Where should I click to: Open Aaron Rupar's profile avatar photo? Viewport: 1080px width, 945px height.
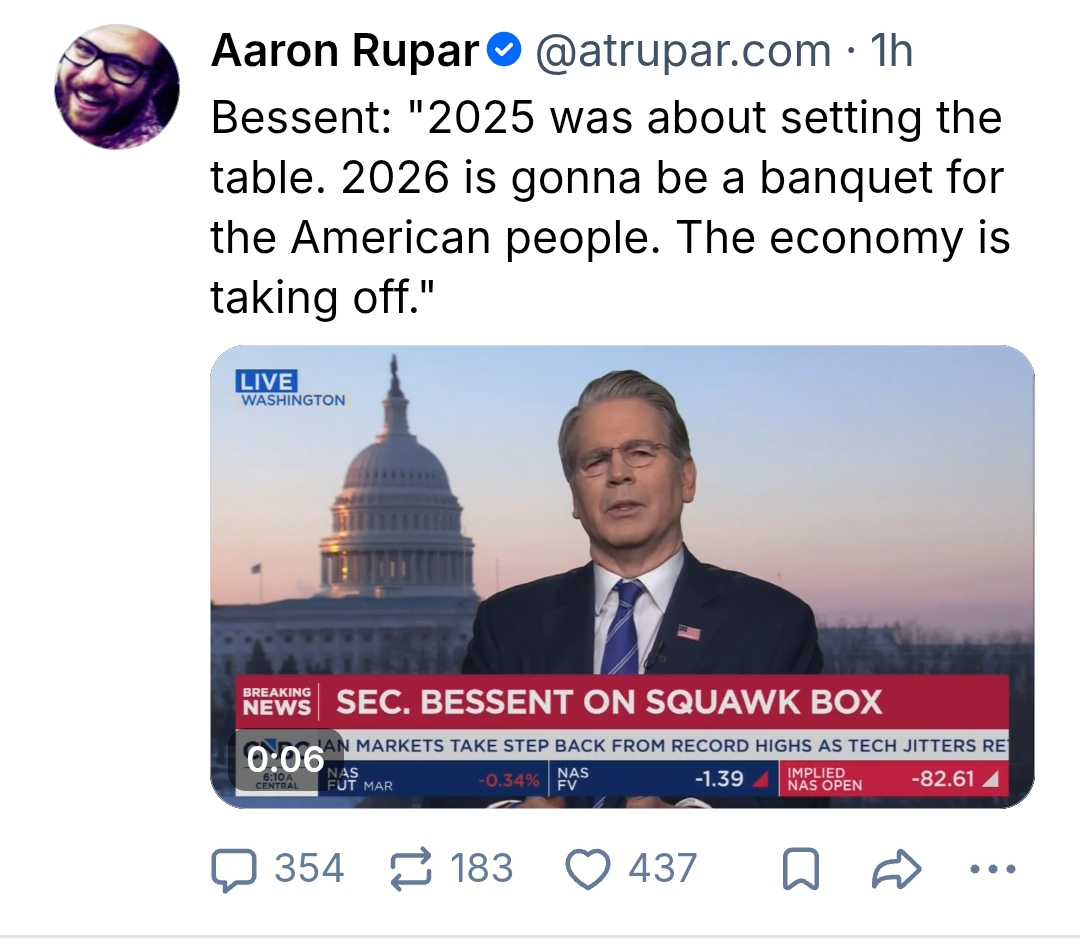pos(117,88)
